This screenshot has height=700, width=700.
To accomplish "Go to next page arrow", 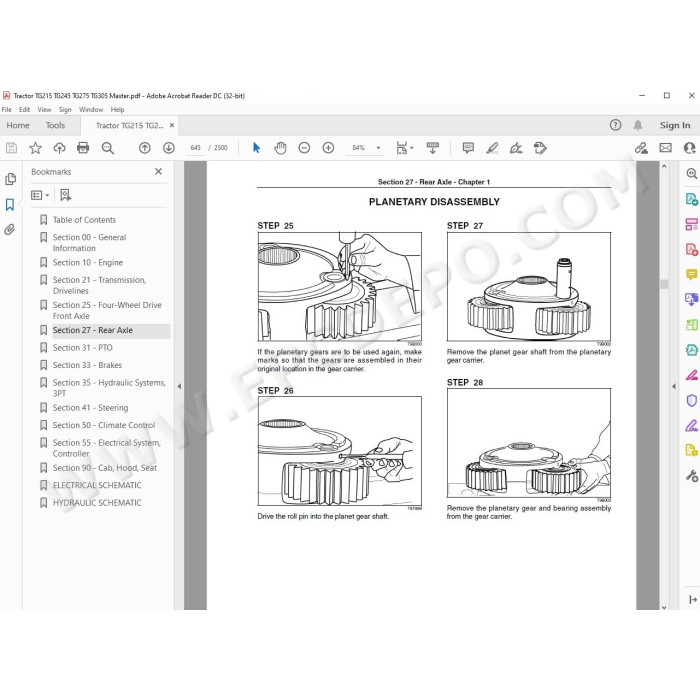I will pyautogui.click(x=169, y=148).
